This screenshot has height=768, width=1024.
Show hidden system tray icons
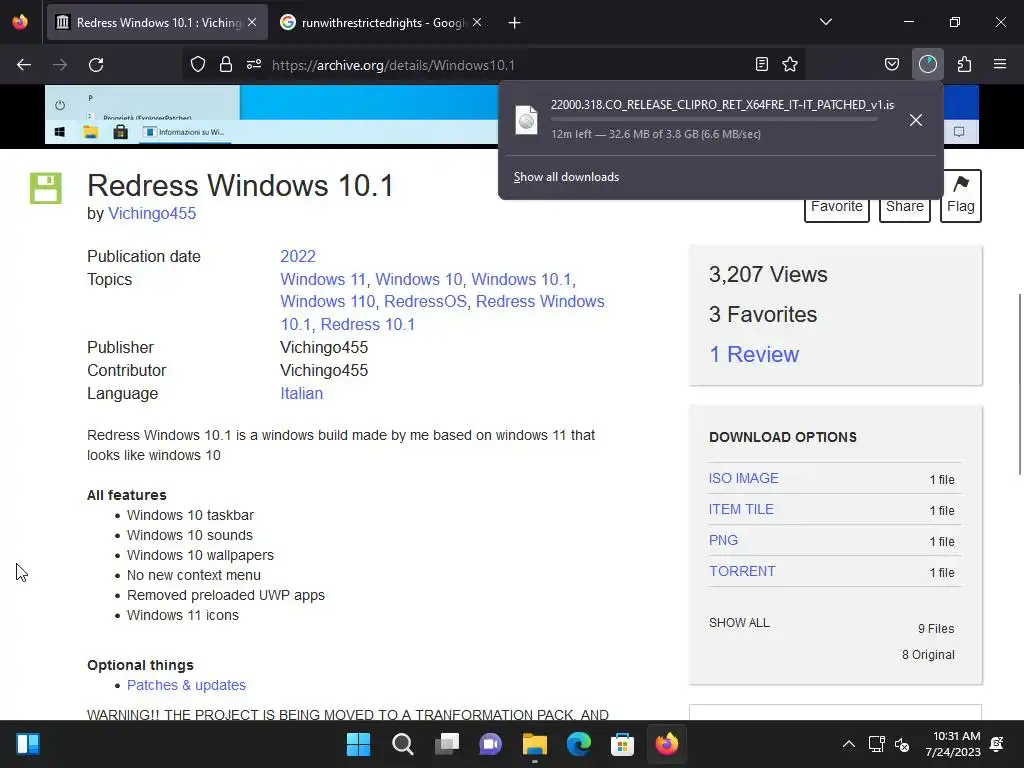(x=848, y=744)
